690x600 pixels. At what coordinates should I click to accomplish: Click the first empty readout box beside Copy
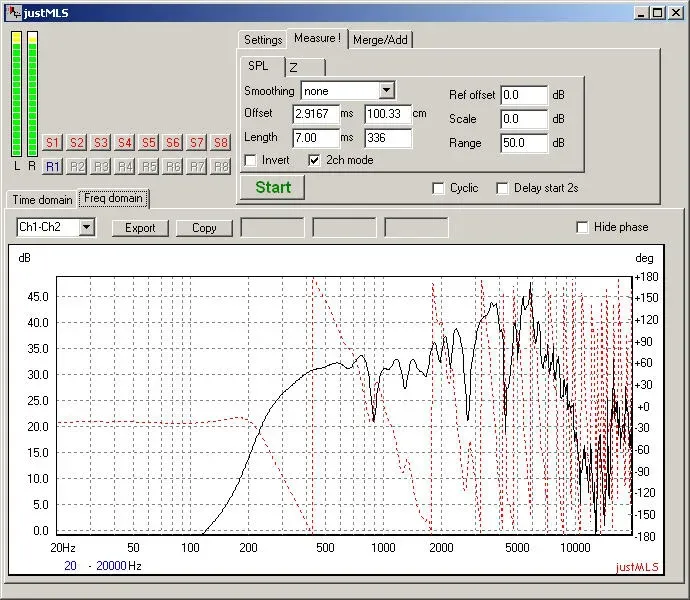(272, 228)
